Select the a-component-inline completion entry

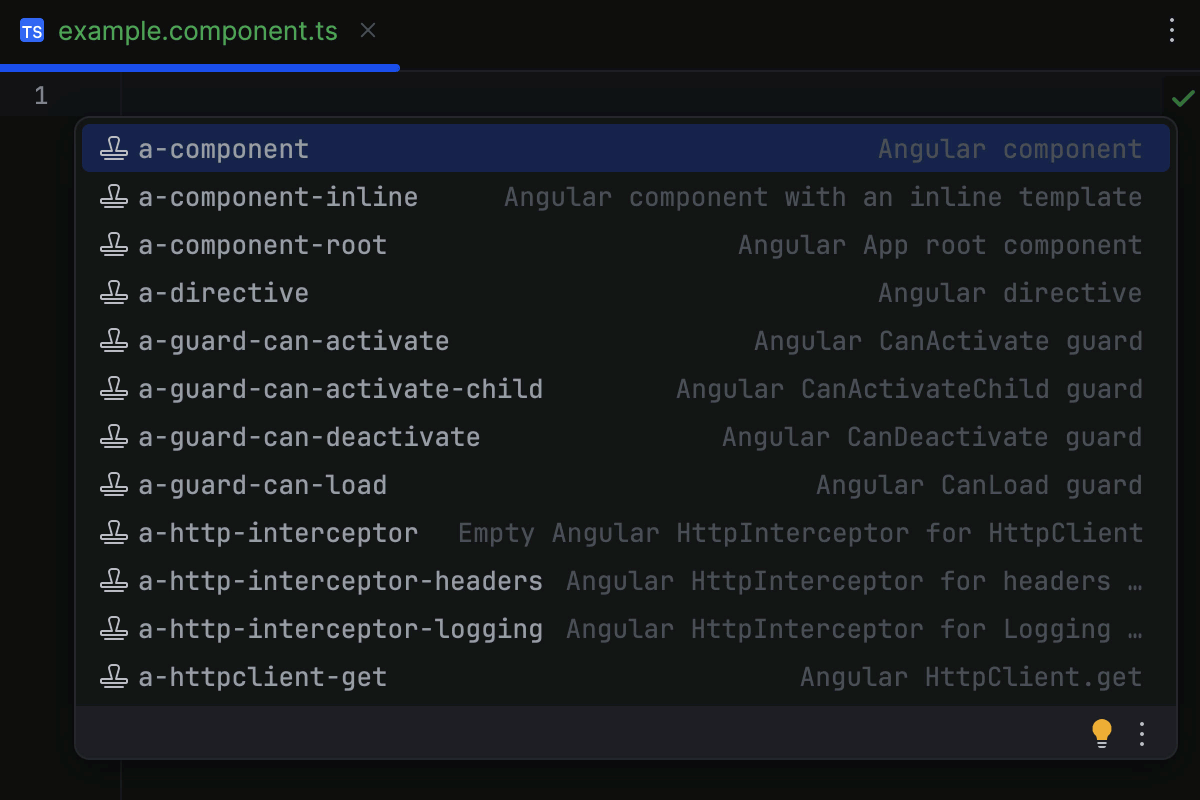coord(277,196)
